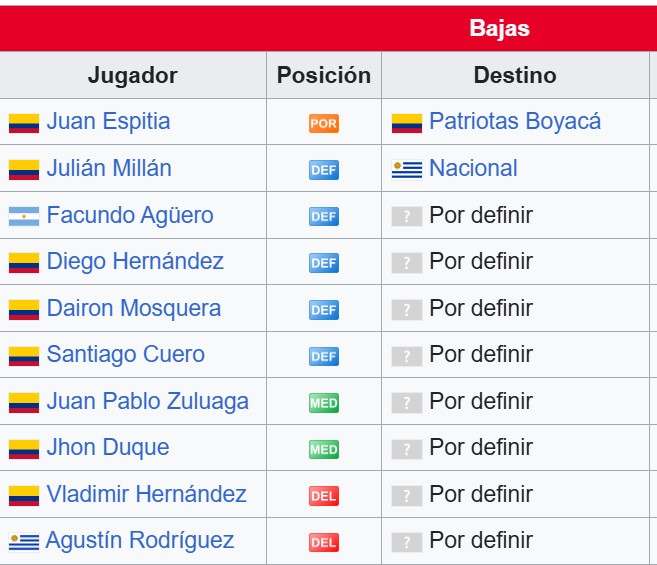Visit the Dairon Mosquera link
Viewport: 657px width, 565px height.
pyautogui.click(x=134, y=308)
